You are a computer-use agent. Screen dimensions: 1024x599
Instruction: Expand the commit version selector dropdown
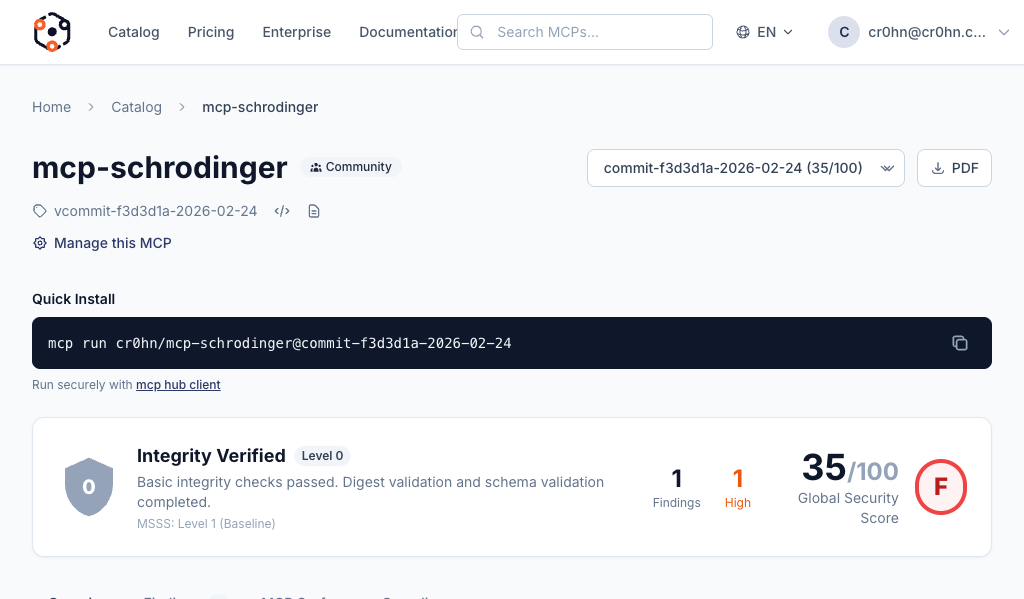click(x=745, y=168)
